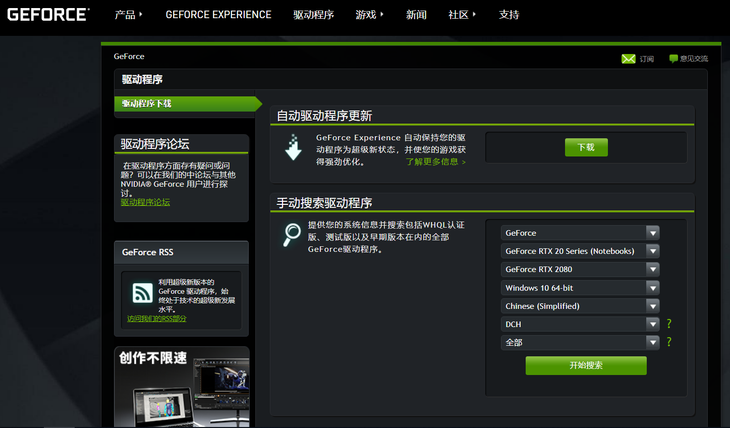Click the GeForce RSS panel heading
730x428 pixels.
pos(148,252)
